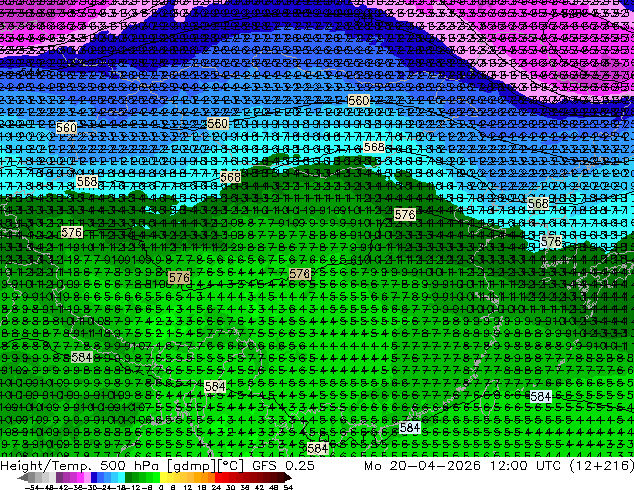Click the '[°C]' temperature unit label

tap(230, 466)
